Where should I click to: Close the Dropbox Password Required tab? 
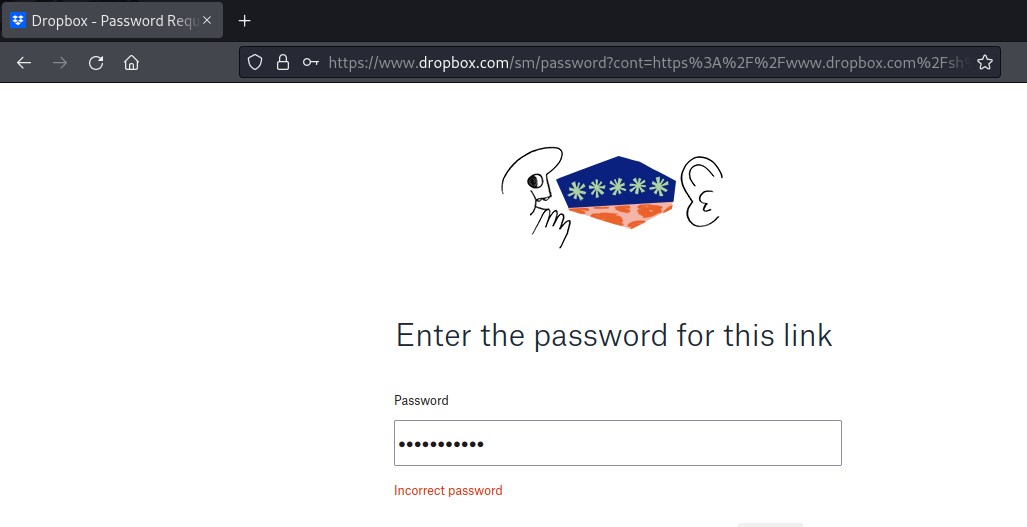(207, 20)
